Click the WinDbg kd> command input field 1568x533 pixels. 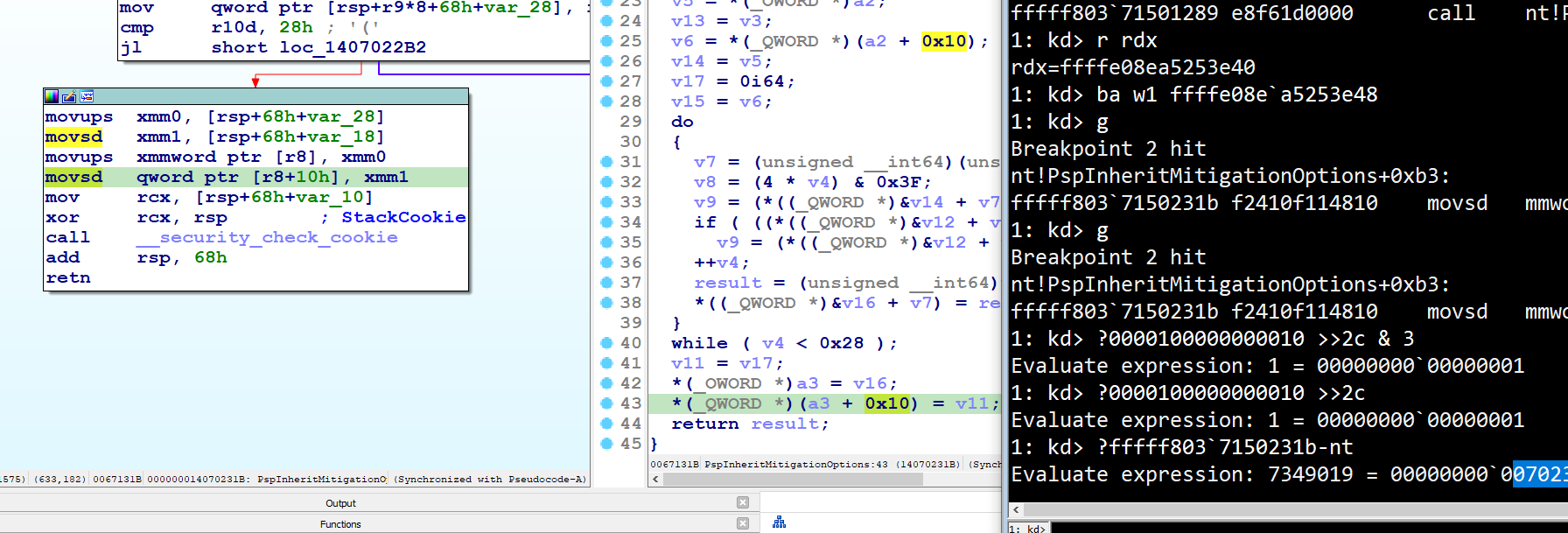pyautogui.click(x=1308, y=528)
